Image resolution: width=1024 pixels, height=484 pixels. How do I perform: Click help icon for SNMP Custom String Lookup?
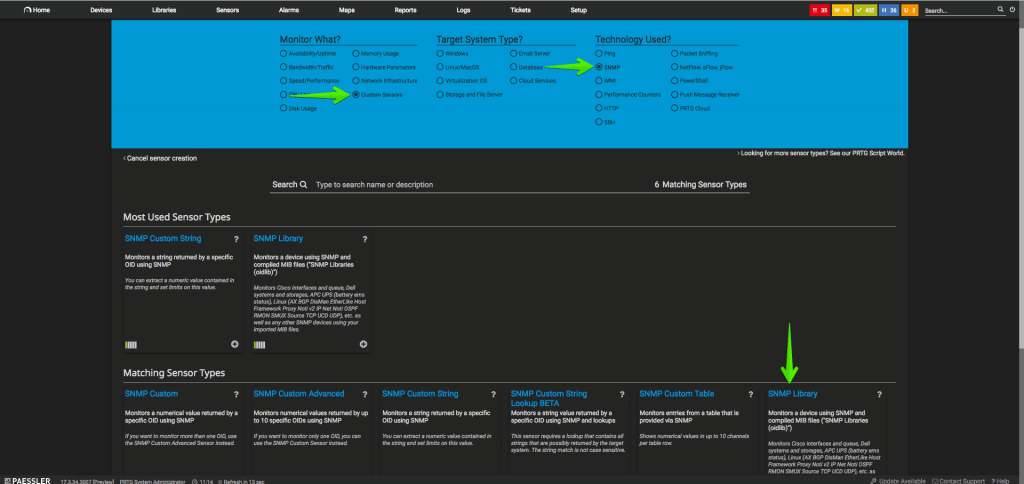click(x=622, y=395)
